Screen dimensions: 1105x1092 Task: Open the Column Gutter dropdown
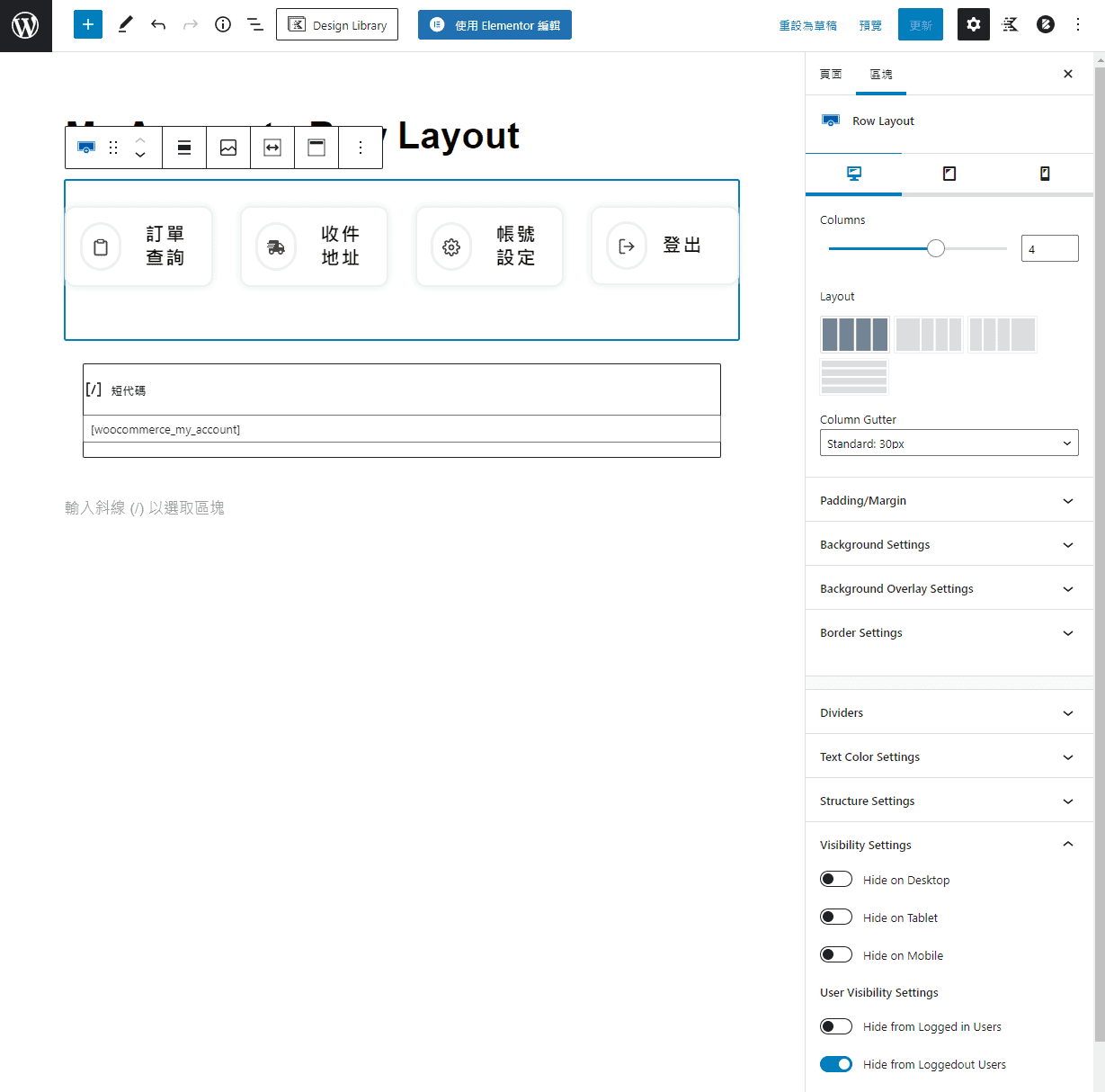tap(949, 443)
